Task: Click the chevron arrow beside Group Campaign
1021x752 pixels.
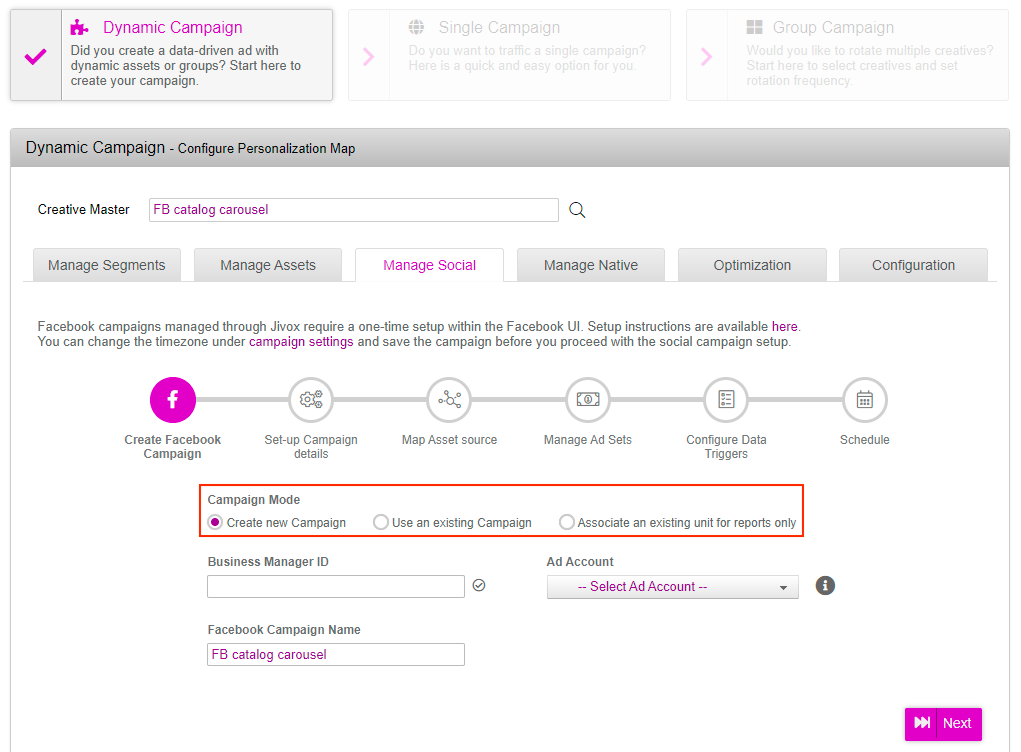Action: (x=706, y=57)
